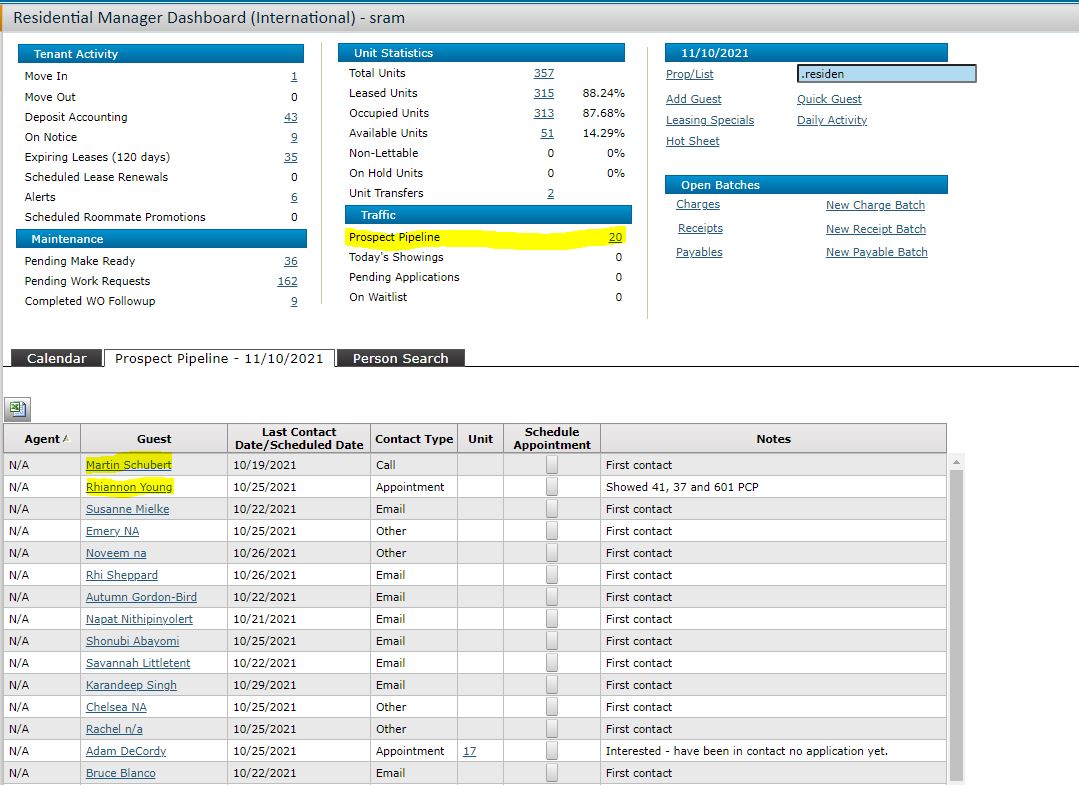View Pending Work Requests count 162

coord(288,281)
